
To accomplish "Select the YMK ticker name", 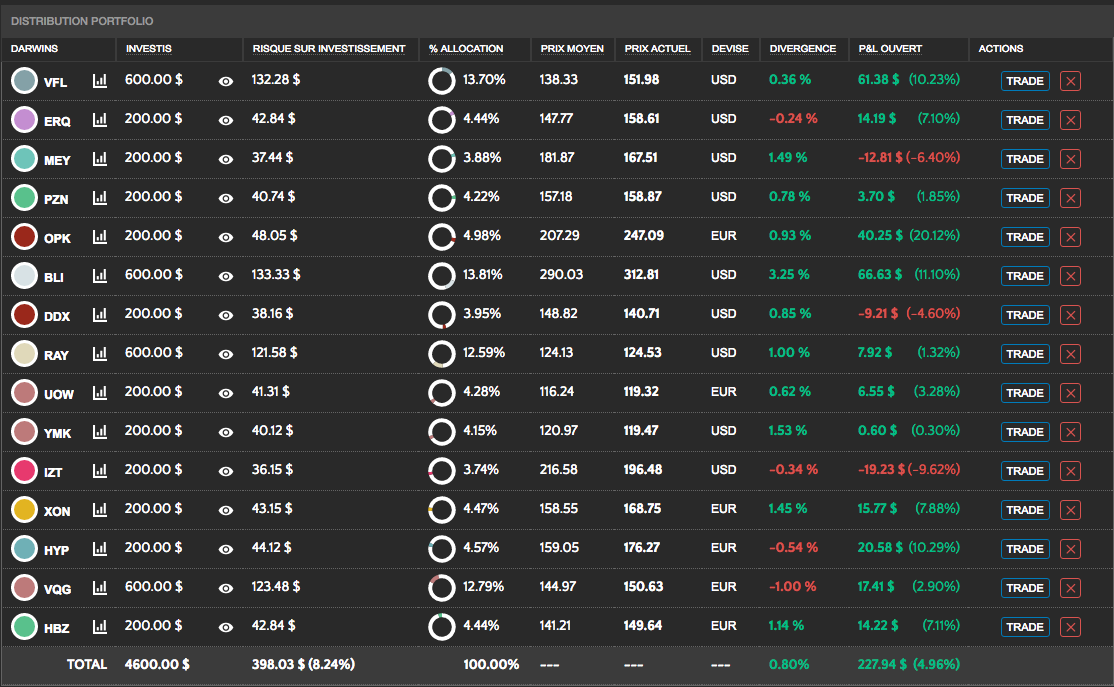I will (x=57, y=433).
